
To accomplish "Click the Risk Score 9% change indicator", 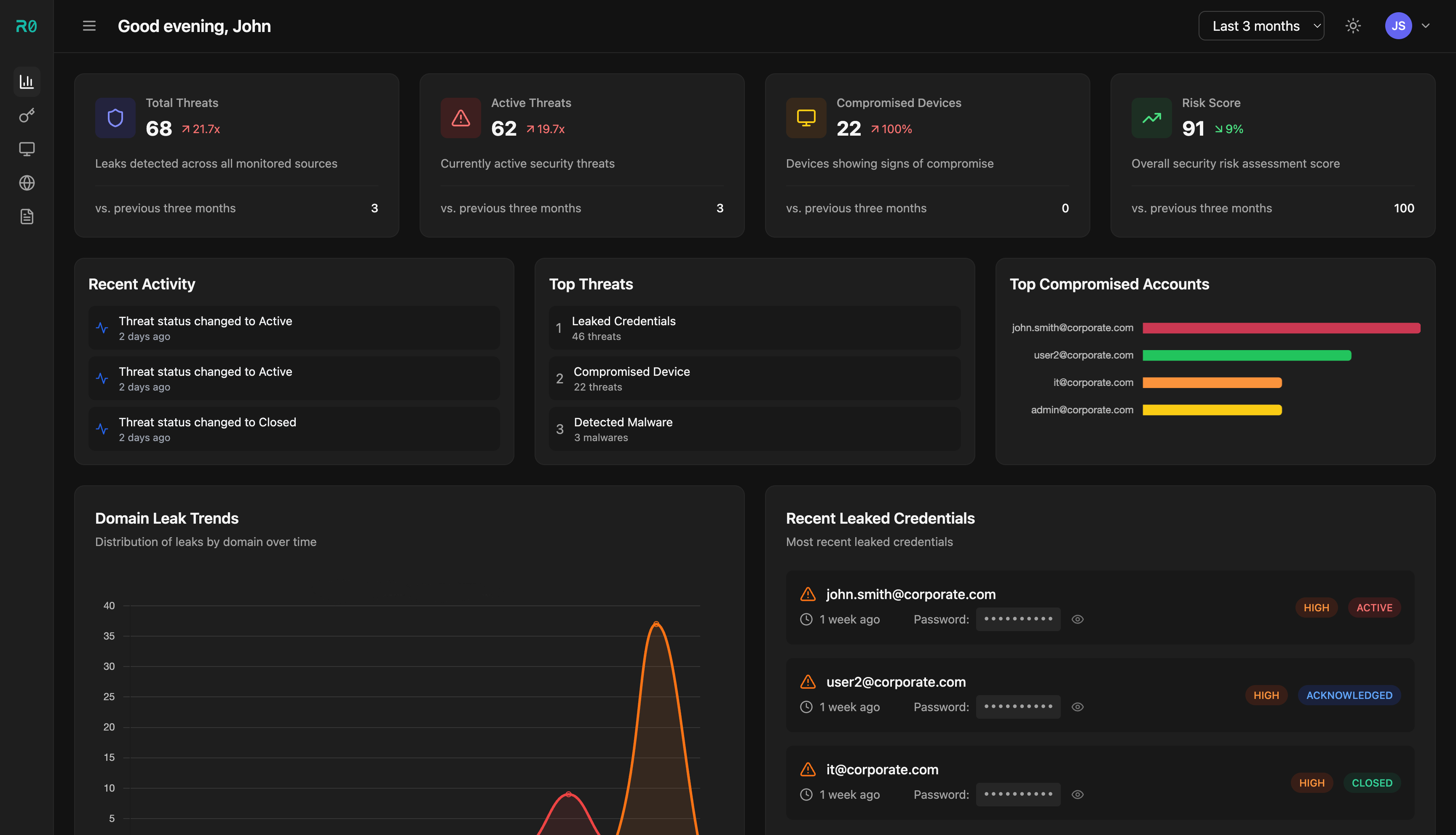I will 1229,129.
